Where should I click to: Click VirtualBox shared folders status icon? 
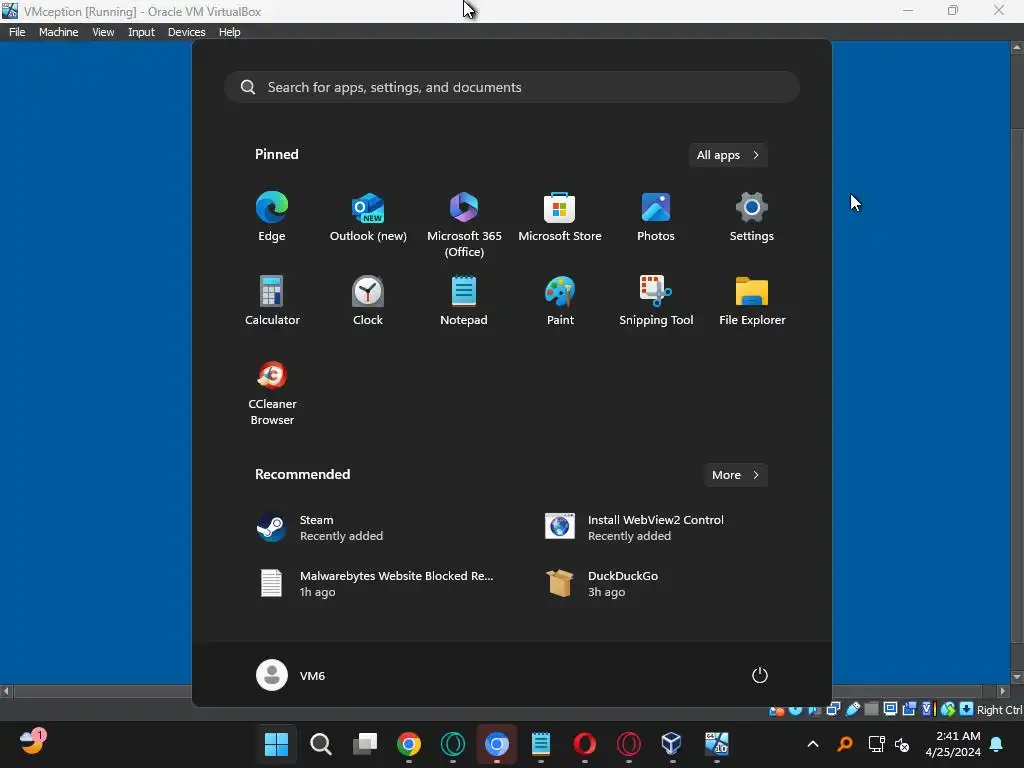pos(871,709)
